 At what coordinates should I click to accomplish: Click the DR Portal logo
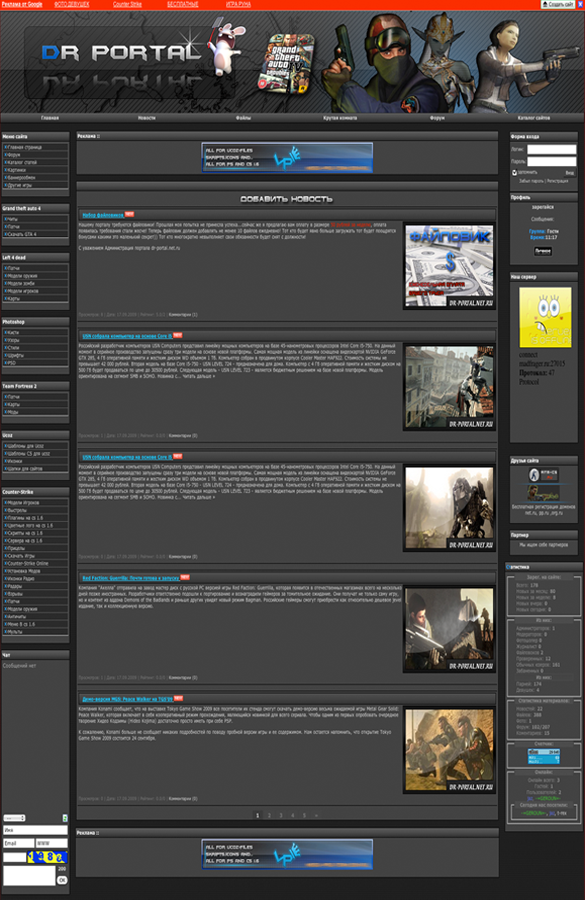(x=121, y=53)
